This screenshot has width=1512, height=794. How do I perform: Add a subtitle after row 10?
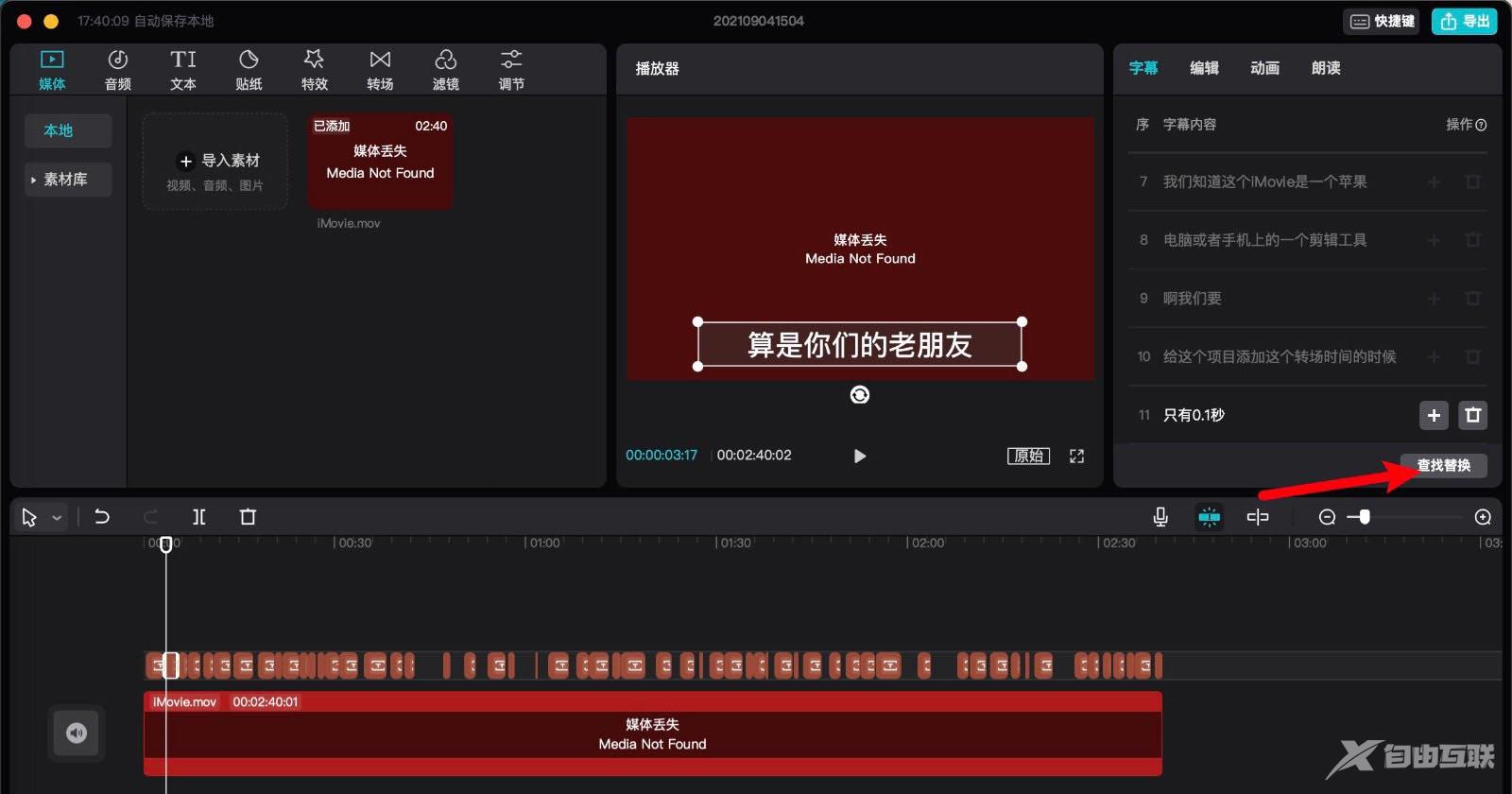(x=1434, y=356)
